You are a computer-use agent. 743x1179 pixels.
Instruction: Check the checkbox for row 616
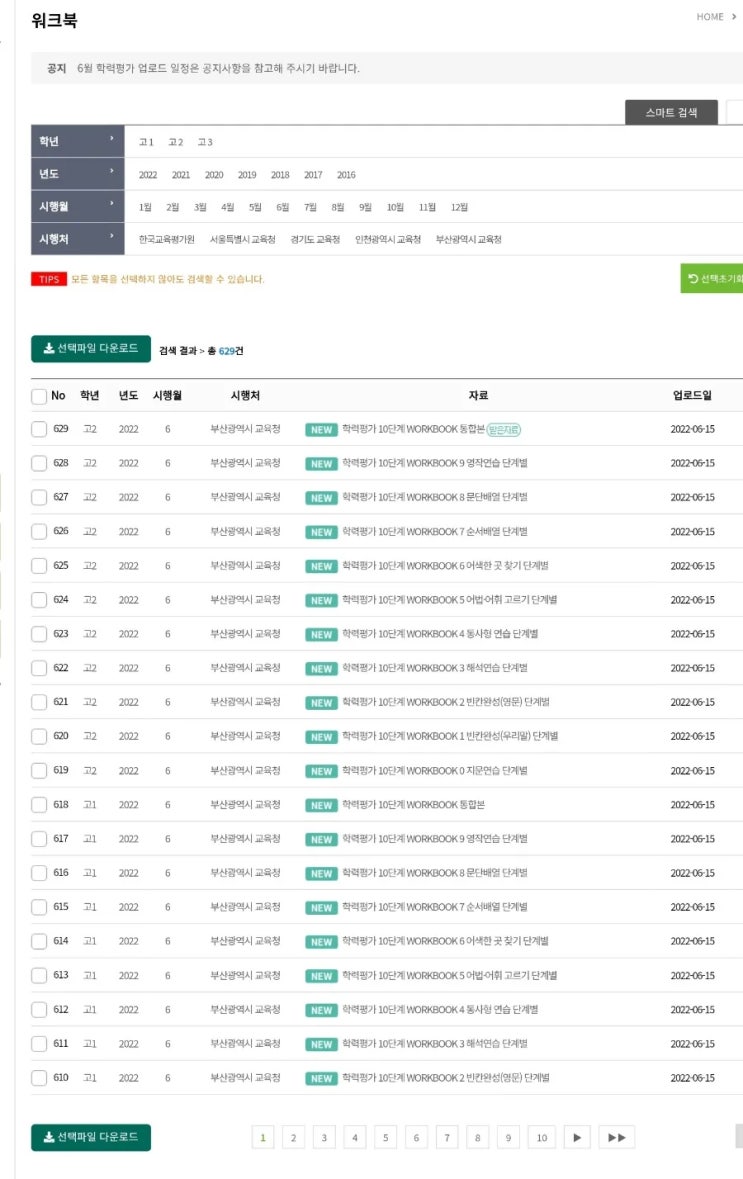pos(39,873)
